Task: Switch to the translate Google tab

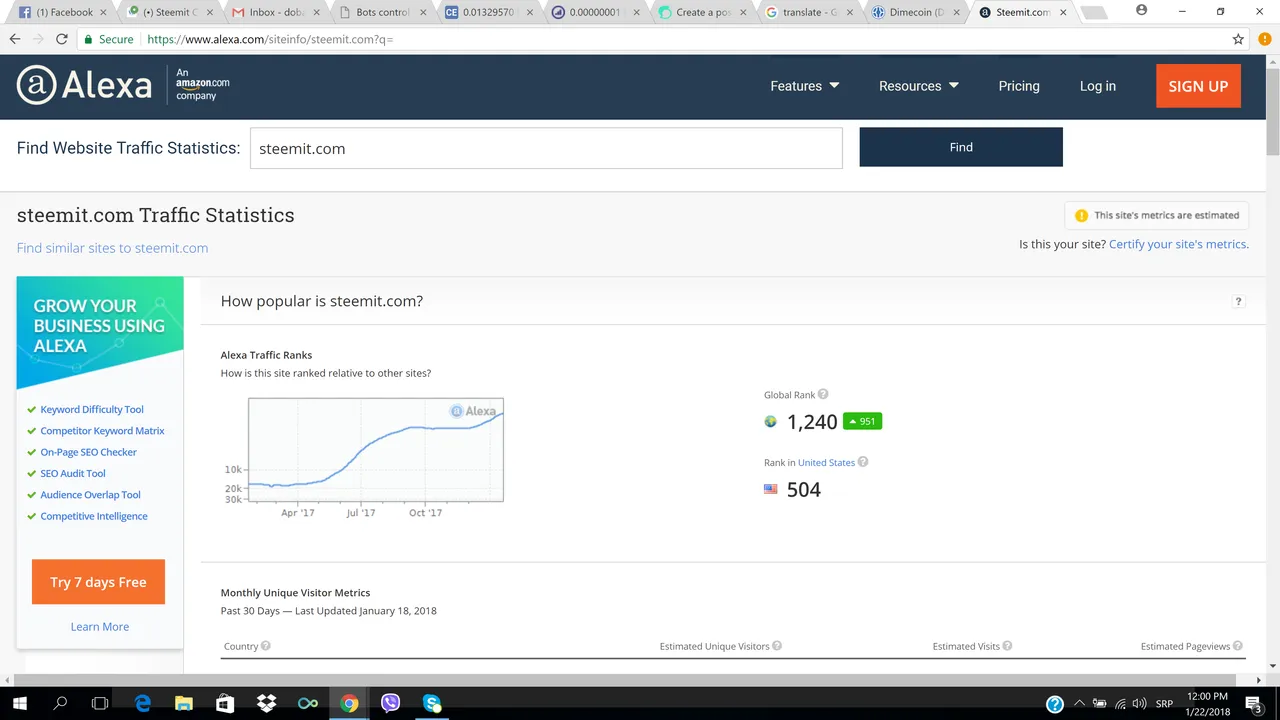Action: coord(807,12)
